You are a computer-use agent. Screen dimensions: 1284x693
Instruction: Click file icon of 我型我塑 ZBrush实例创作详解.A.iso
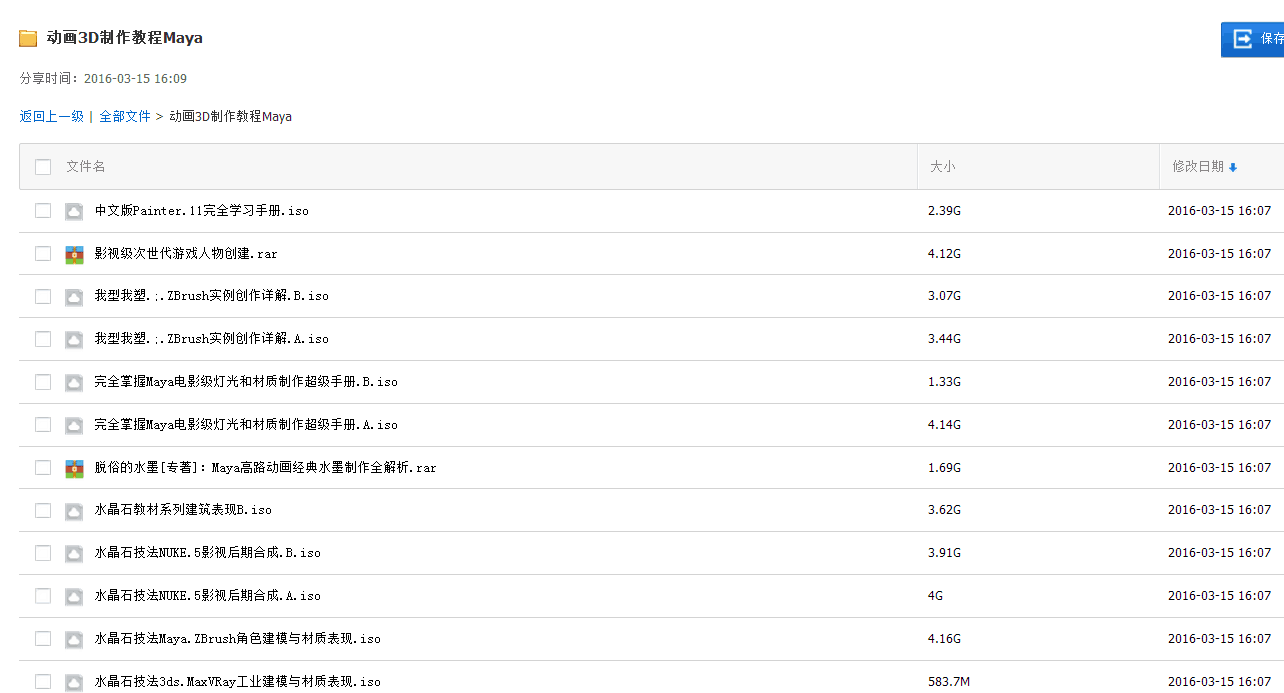74,340
